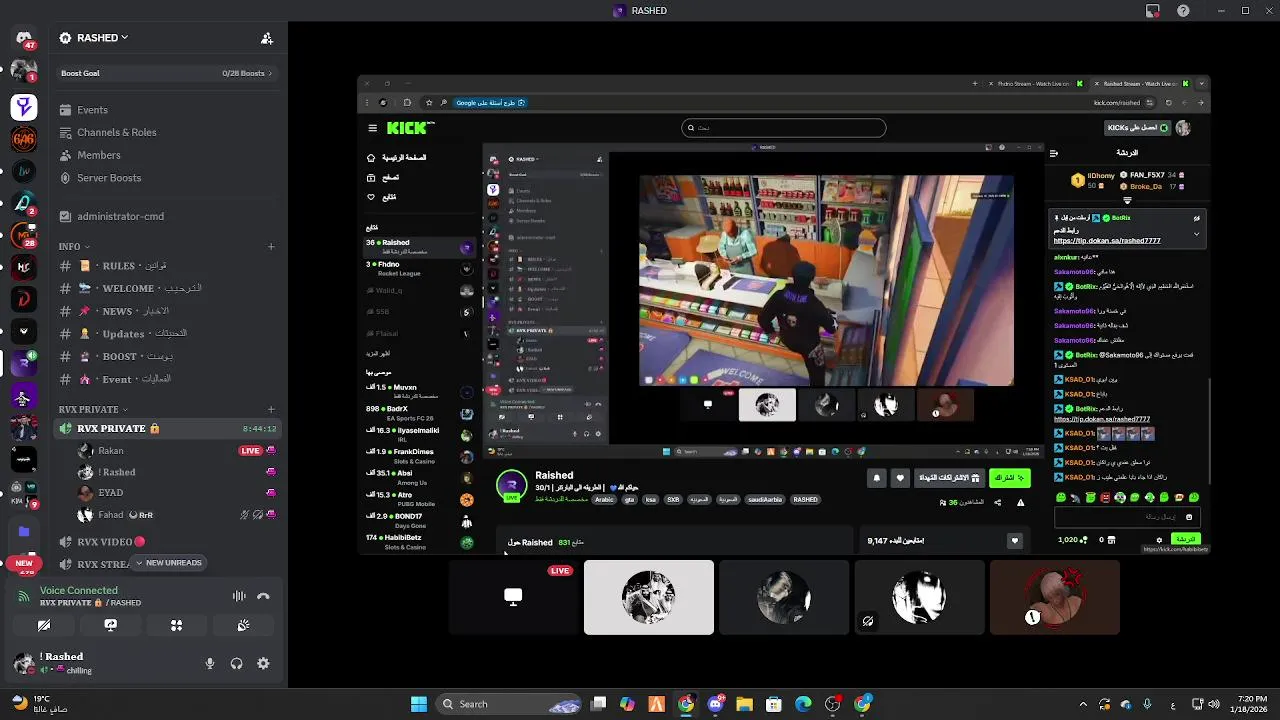Image resolution: width=1280 pixels, height=720 pixels.
Task: Mute the microphone
Action: click(x=210, y=663)
